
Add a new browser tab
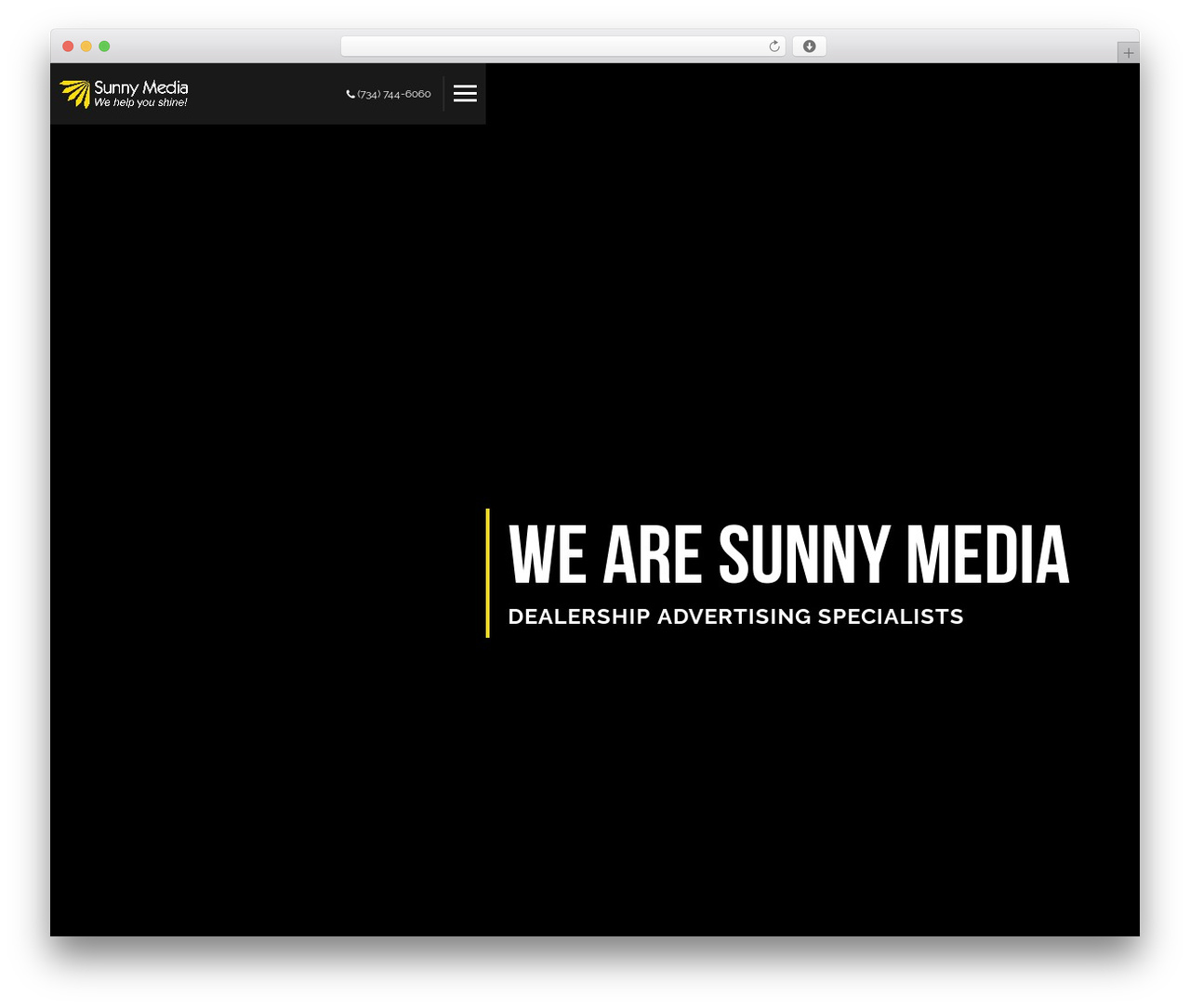[1128, 53]
